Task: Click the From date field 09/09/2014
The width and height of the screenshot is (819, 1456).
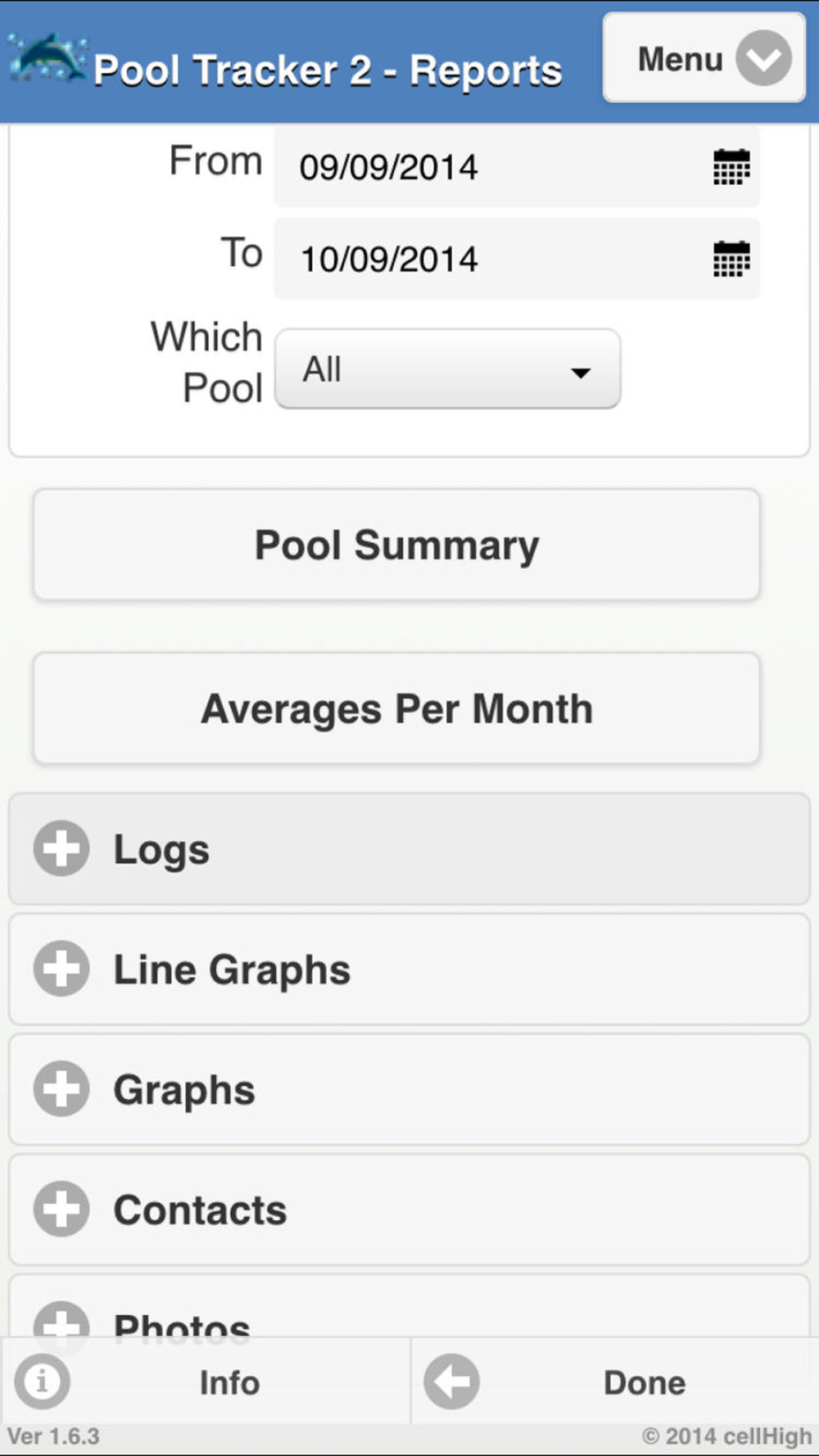Action: [x=491, y=167]
